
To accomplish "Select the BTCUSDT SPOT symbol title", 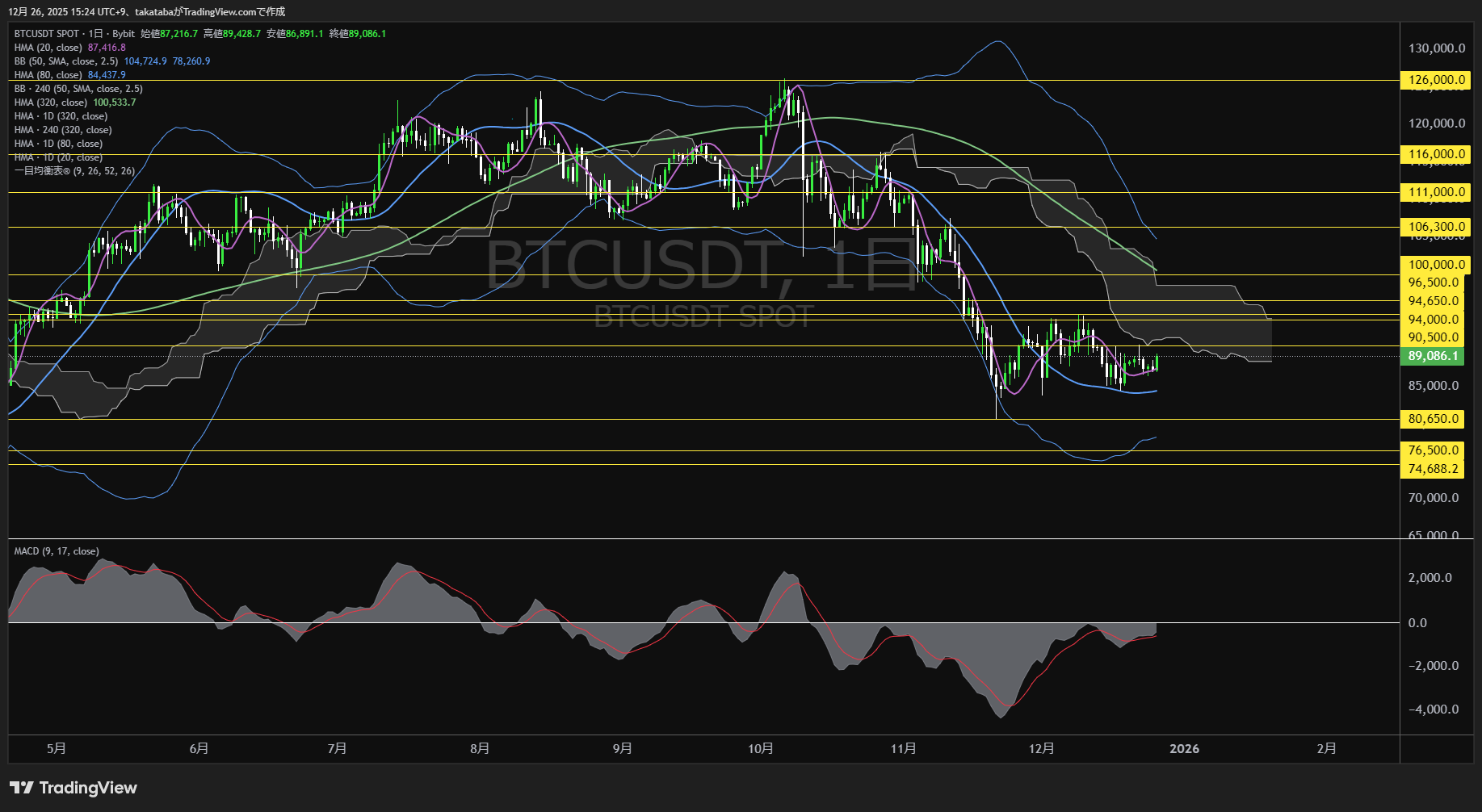I will 48,34.
